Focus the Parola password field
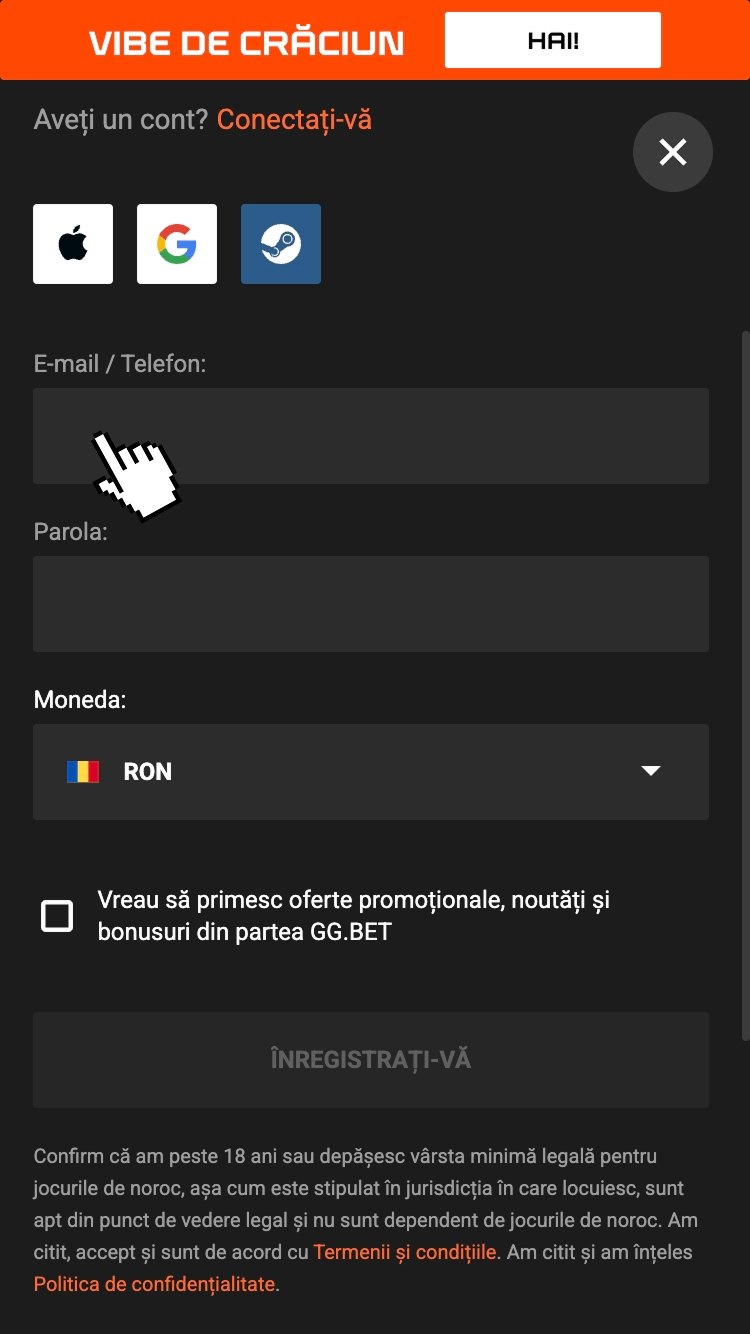 pyautogui.click(x=371, y=604)
